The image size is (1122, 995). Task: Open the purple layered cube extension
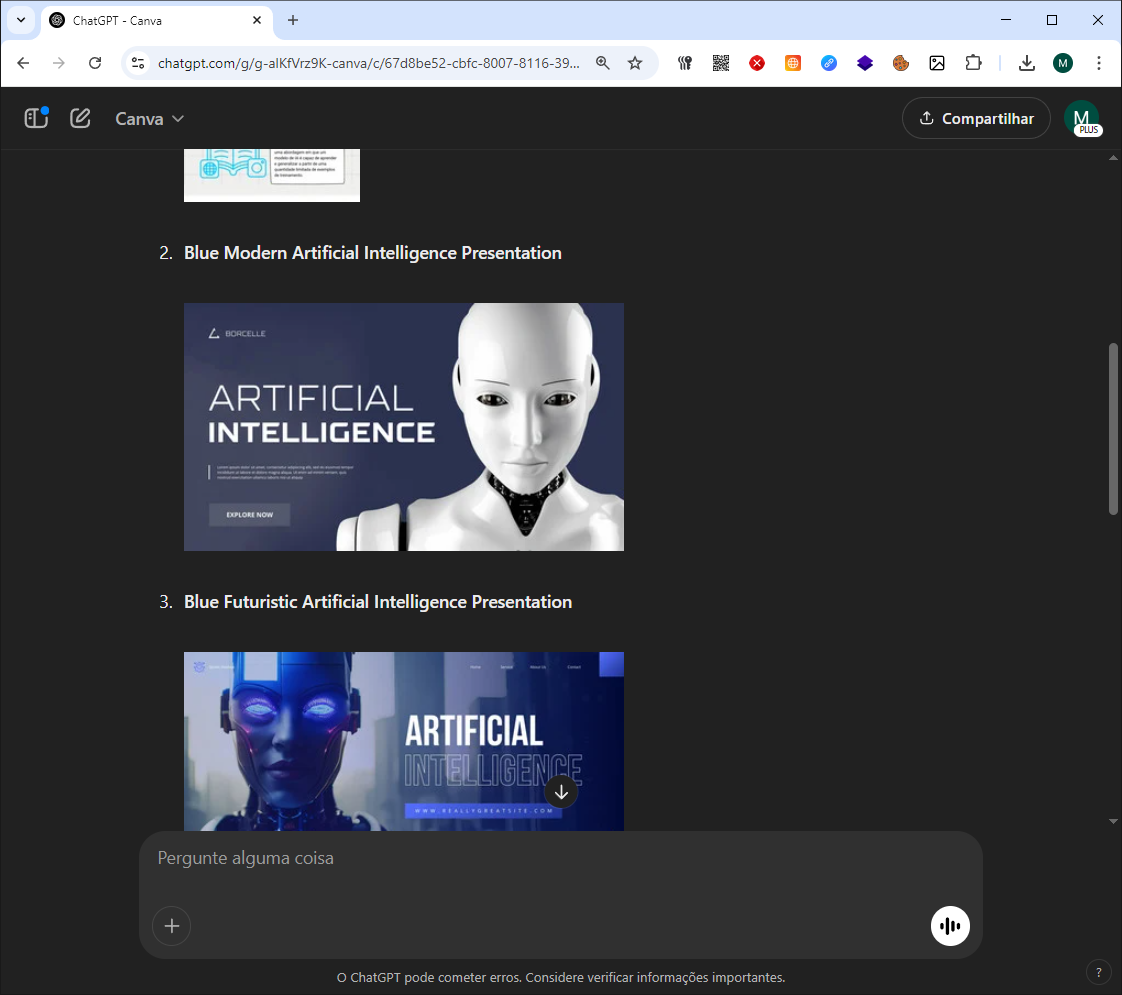tap(865, 63)
